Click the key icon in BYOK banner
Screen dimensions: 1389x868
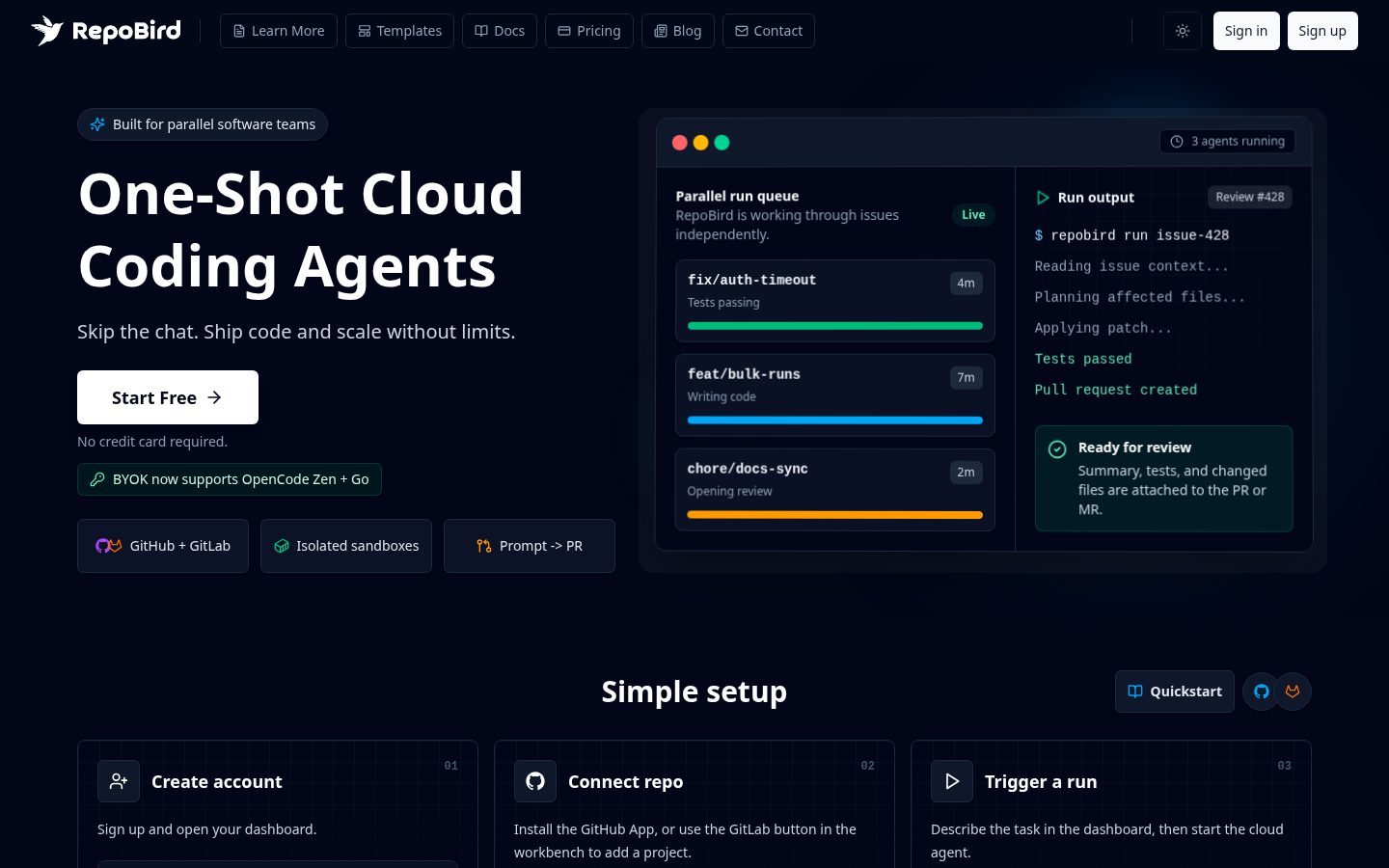[97, 479]
